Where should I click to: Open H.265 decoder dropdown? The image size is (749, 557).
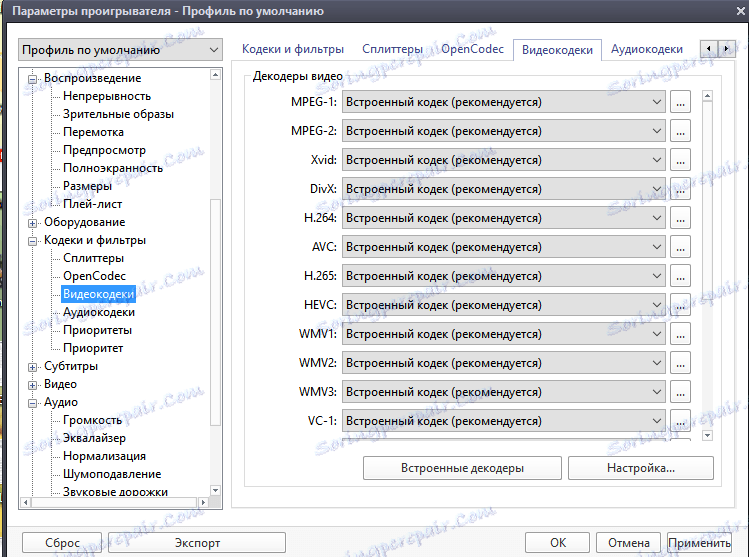click(x=503, y=276)
